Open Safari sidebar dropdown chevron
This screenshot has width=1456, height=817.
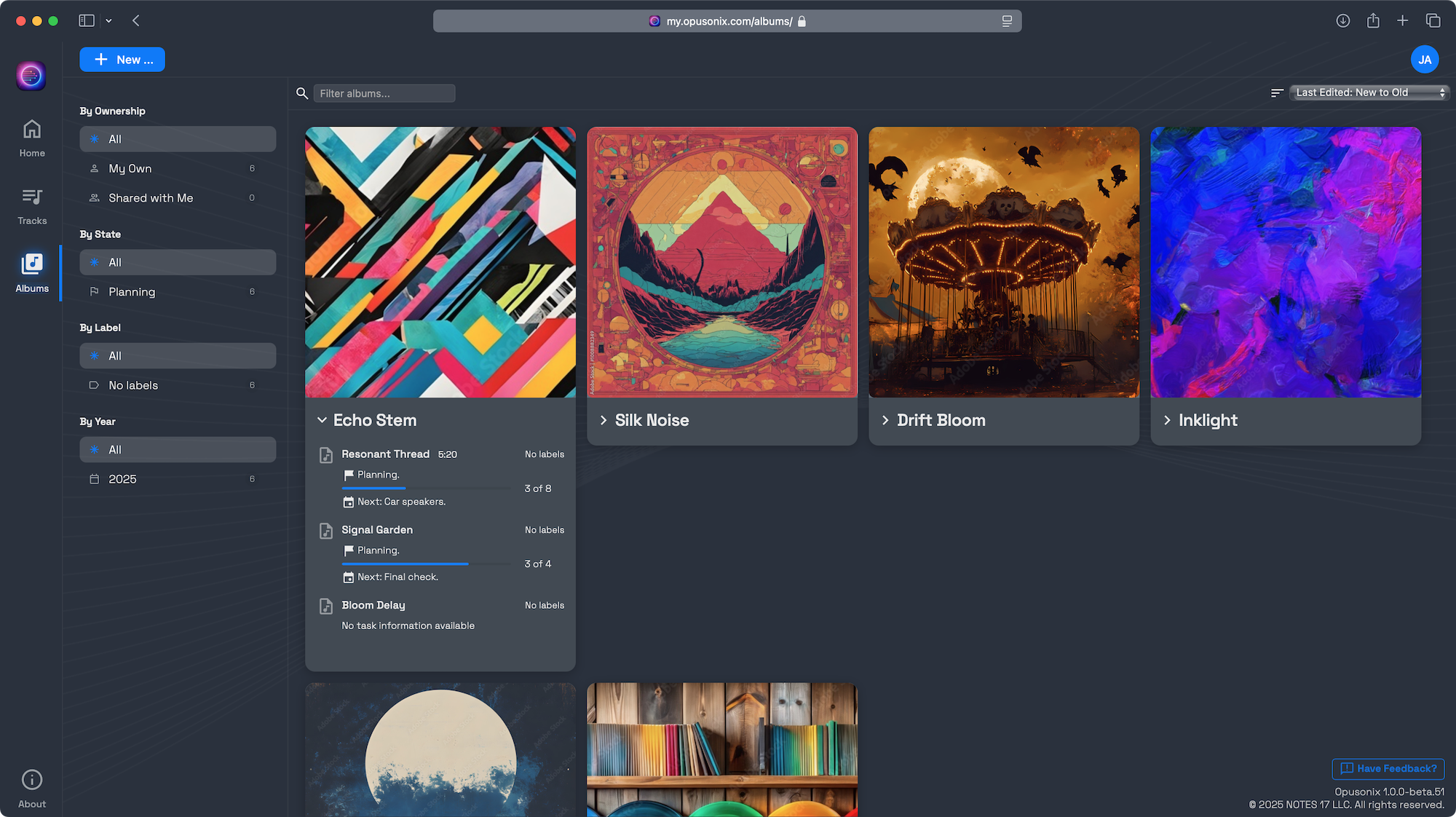coord(108,20)
